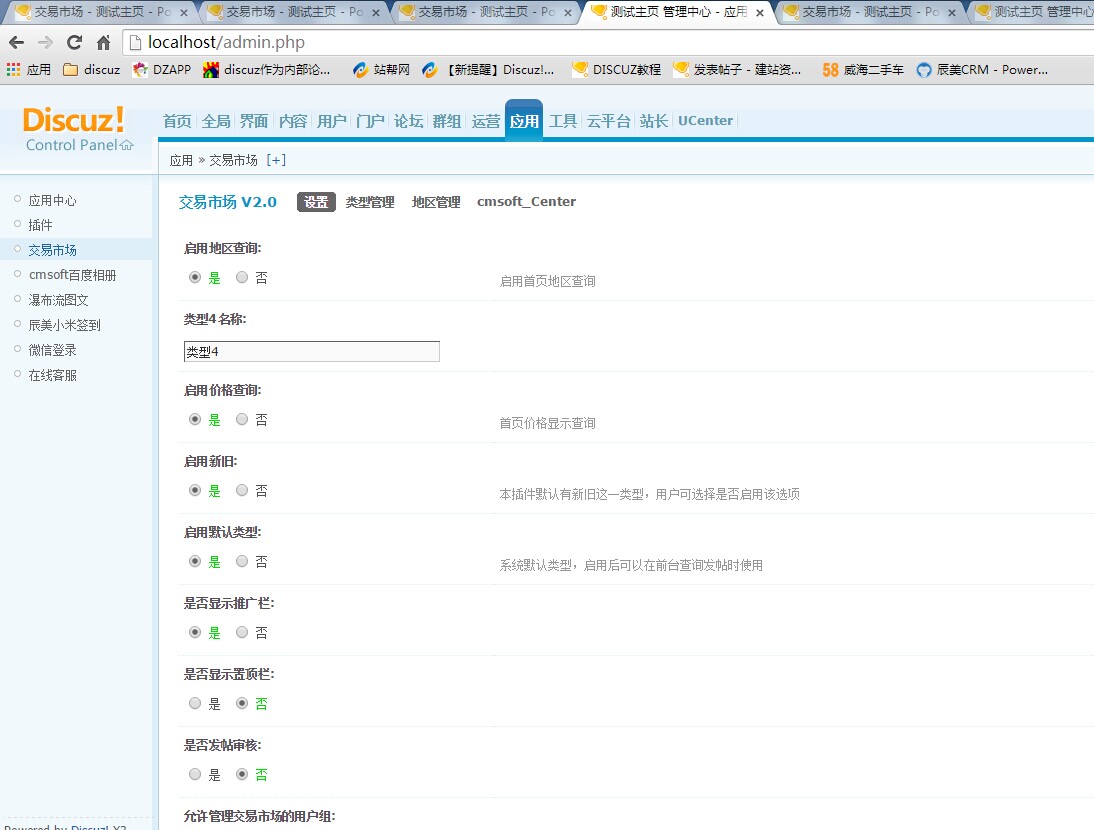The image size is (1094, 830).
Task: Open cmsoft_Center link
Action: pos(526,202)
